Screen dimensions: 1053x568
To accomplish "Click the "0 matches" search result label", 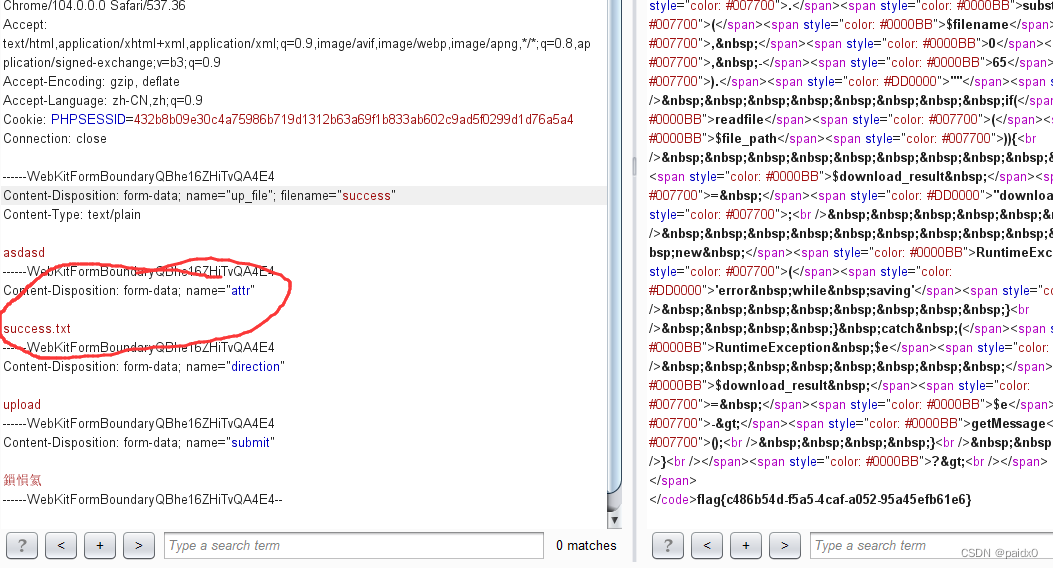I will click(586, 545).
